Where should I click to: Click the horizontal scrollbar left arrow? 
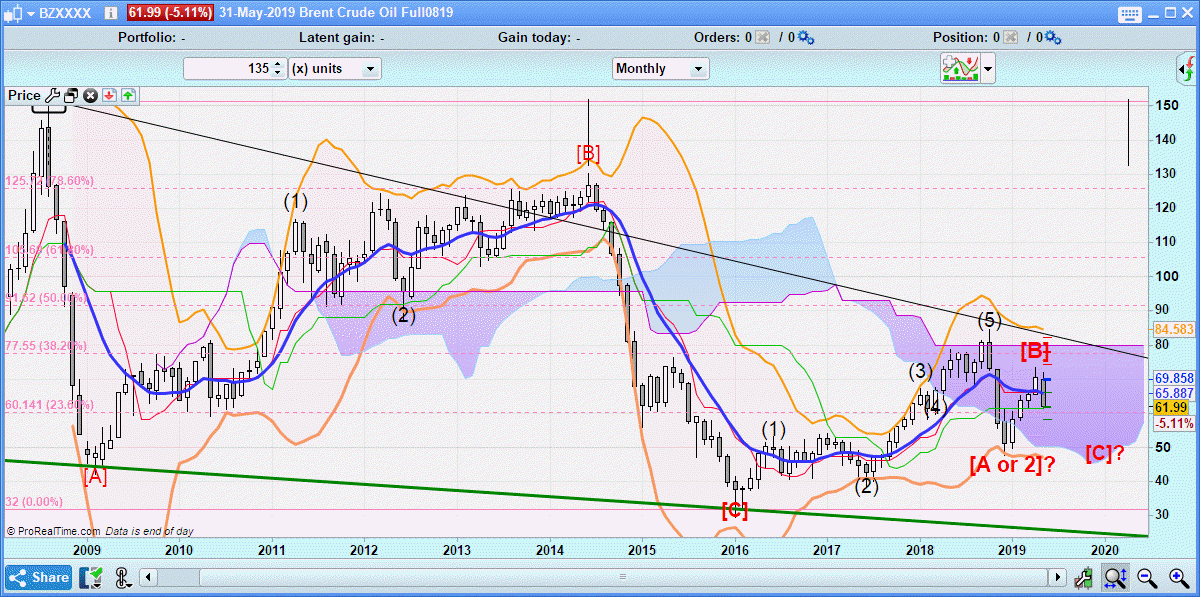147,577
